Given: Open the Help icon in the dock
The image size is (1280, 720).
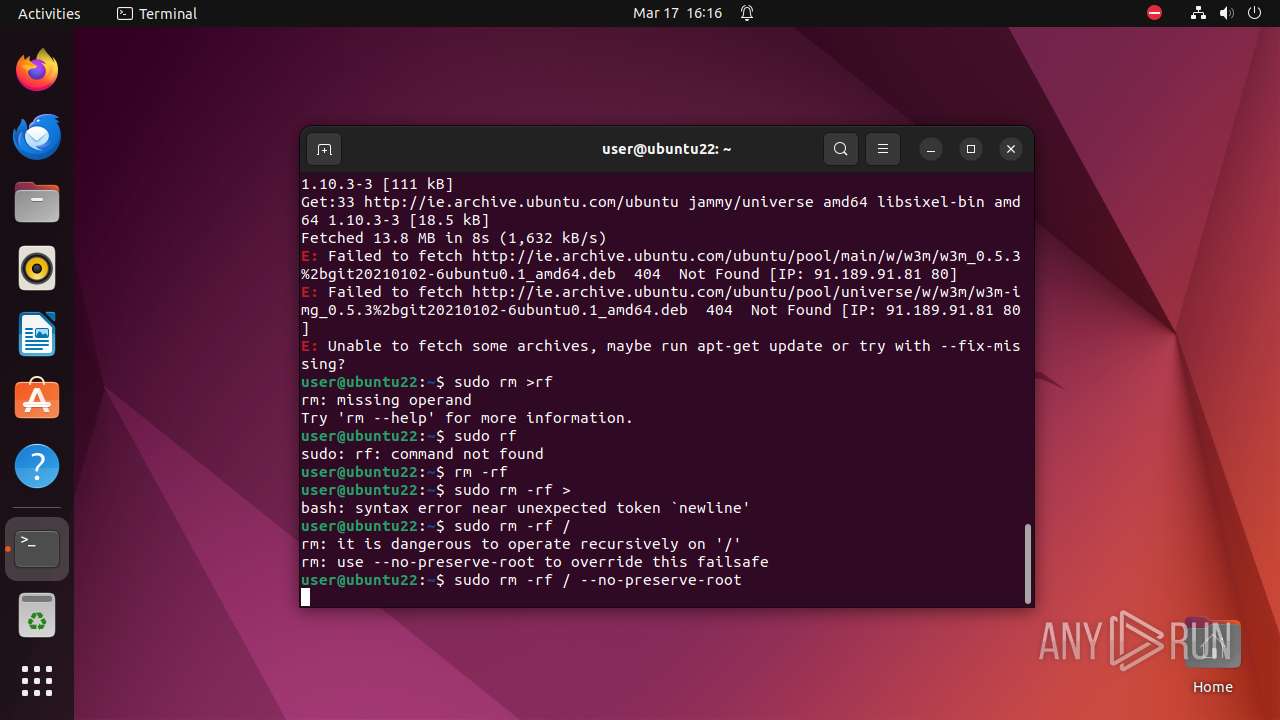Looking at the screenshot, I should [37, 466].
